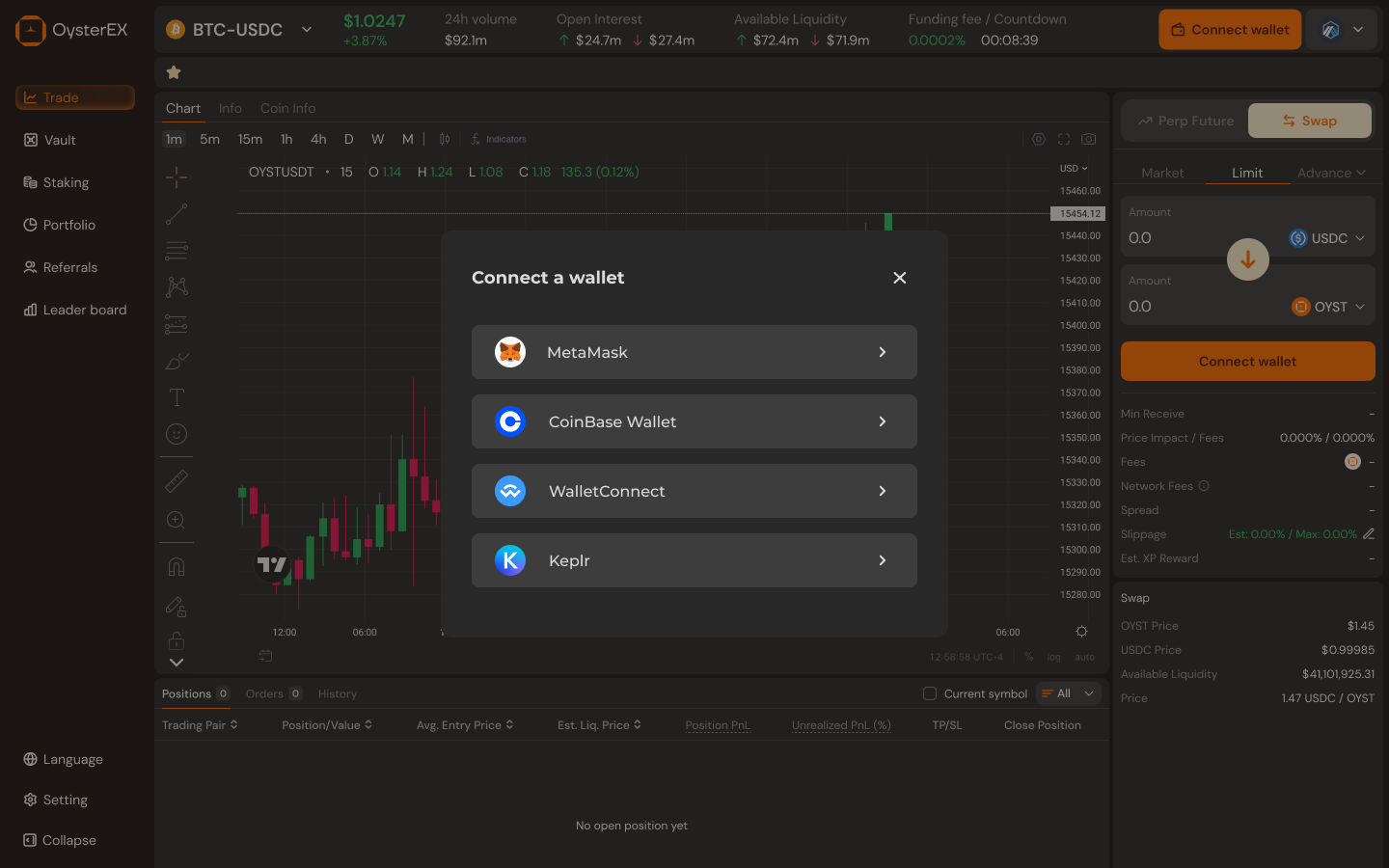Click the swap direction arrow button

pos(1247,259)
